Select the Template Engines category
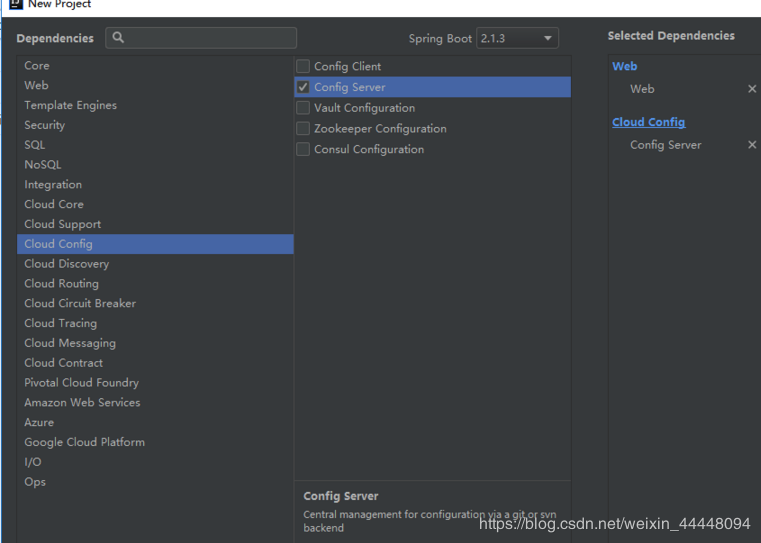The image size is (761, 543). (155, 105)
